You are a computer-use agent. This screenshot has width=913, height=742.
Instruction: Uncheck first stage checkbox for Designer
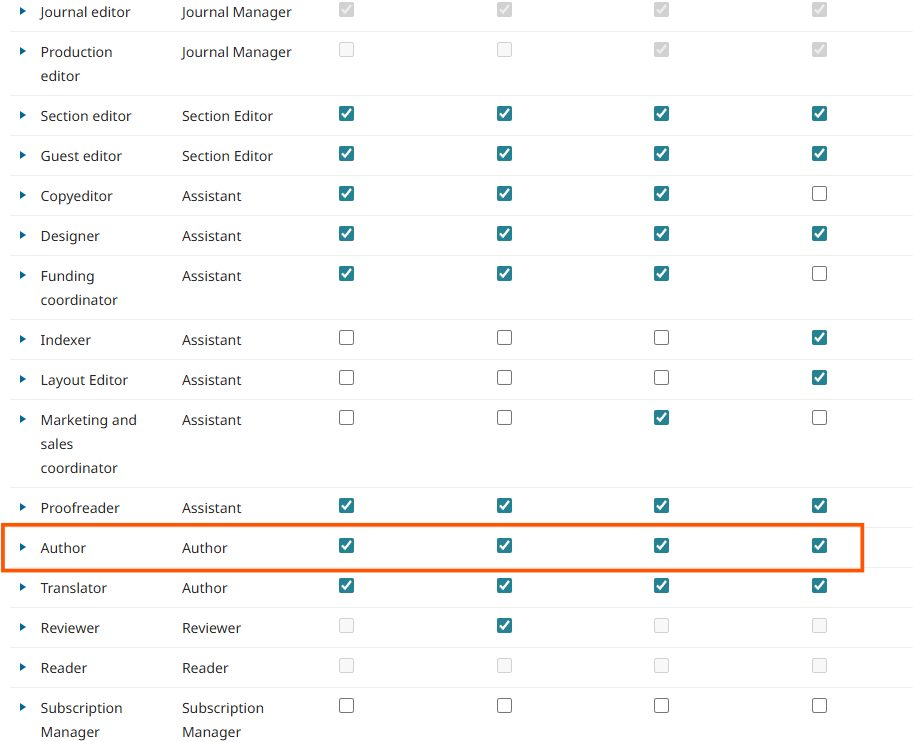coord(346,234)
